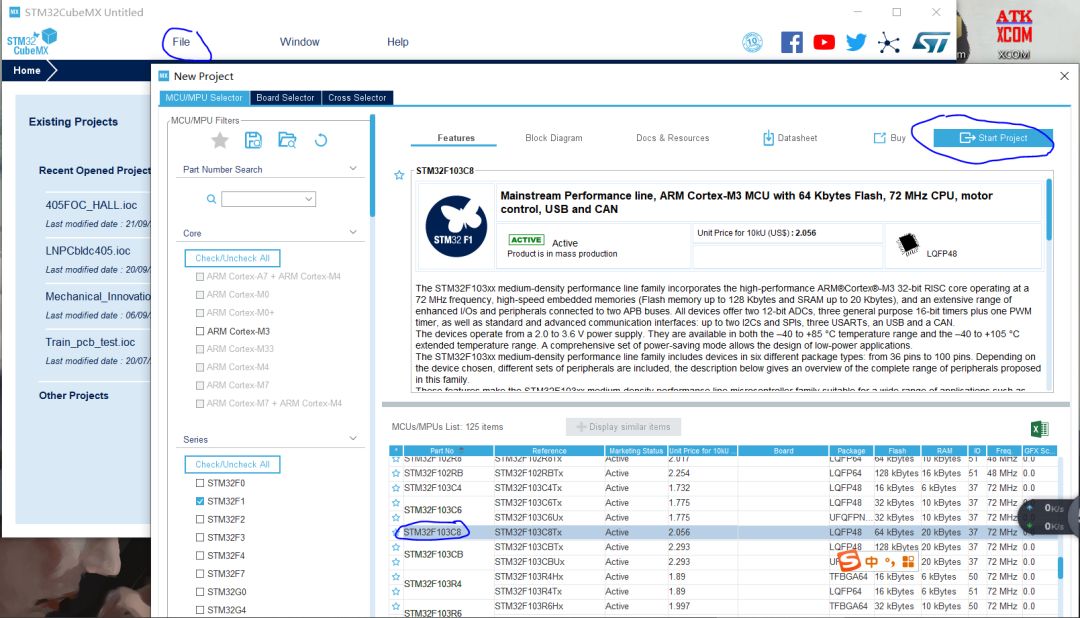This screenshot has width=1080, height=618.
Task: Open the YouTube icon in the header
Action: click(x=824, y=43)
